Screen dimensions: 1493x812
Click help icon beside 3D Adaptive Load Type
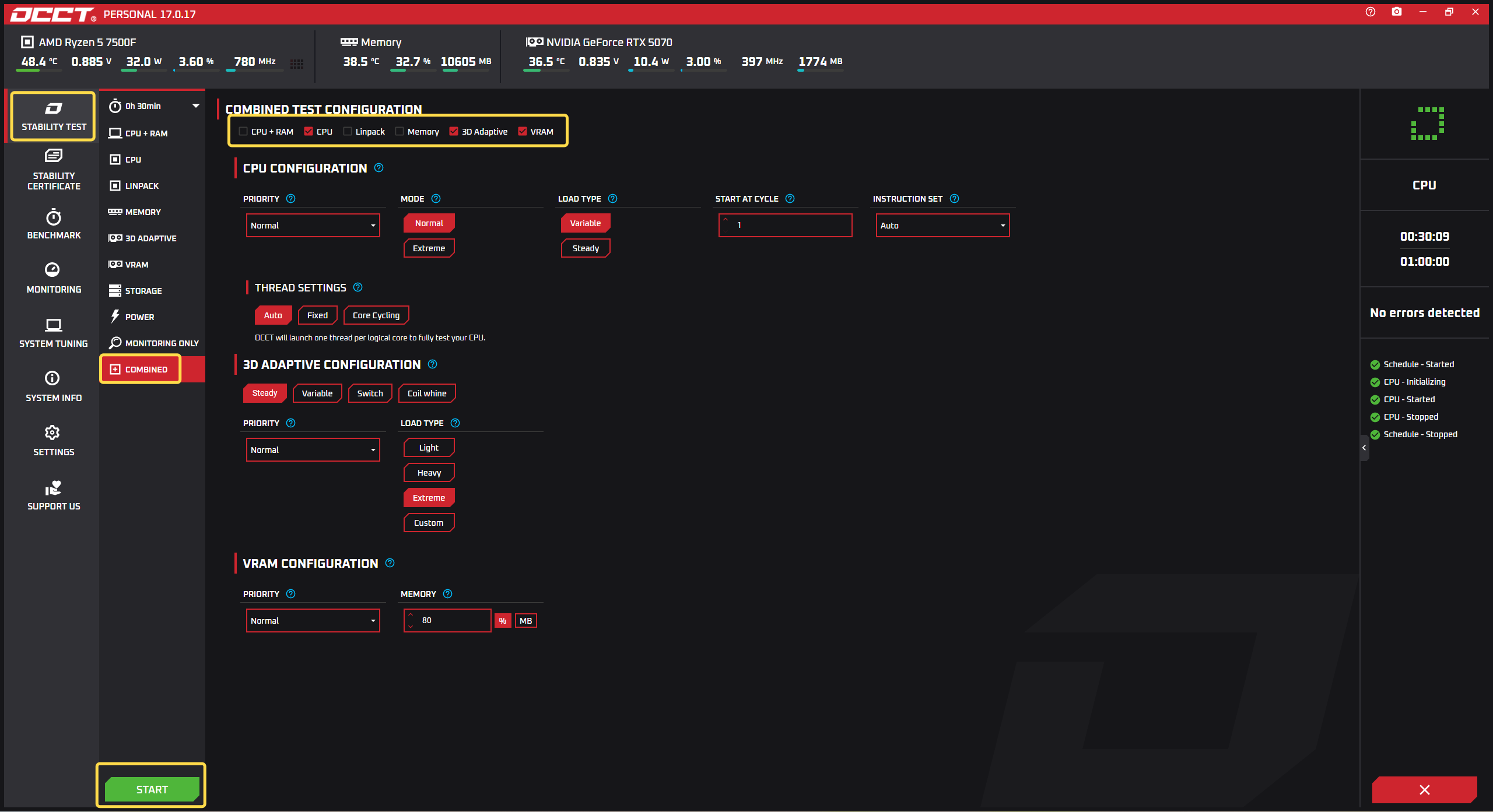[455, 423]
